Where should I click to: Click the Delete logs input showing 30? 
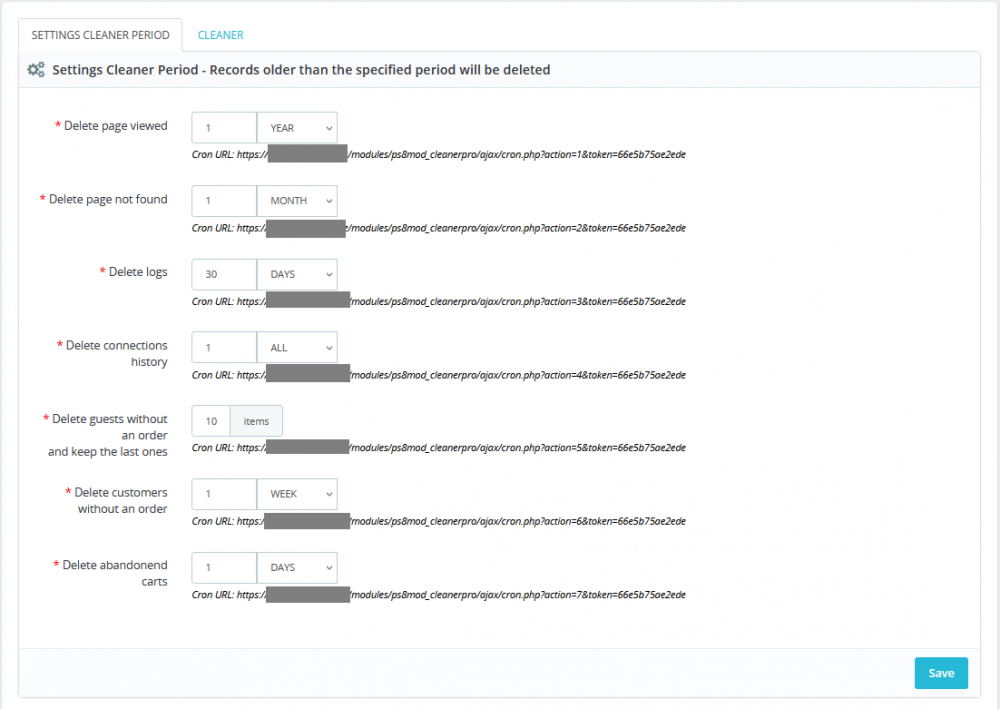point(223,274)
